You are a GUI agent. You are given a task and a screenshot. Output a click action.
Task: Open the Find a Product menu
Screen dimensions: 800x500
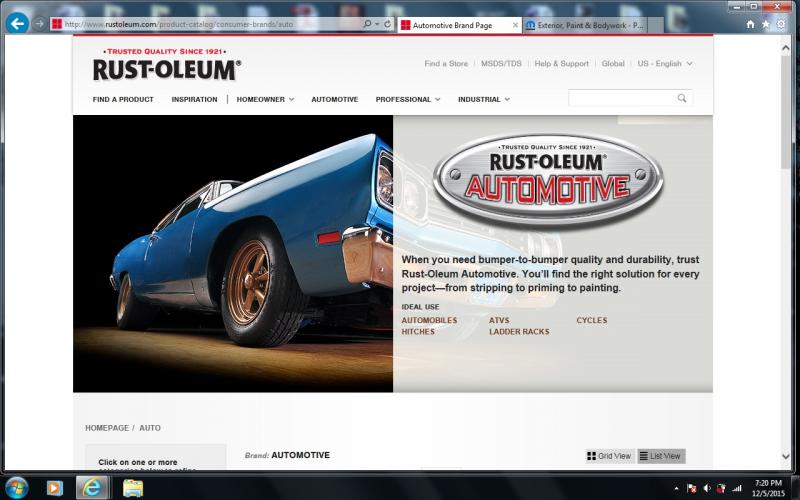click(123, 99)
